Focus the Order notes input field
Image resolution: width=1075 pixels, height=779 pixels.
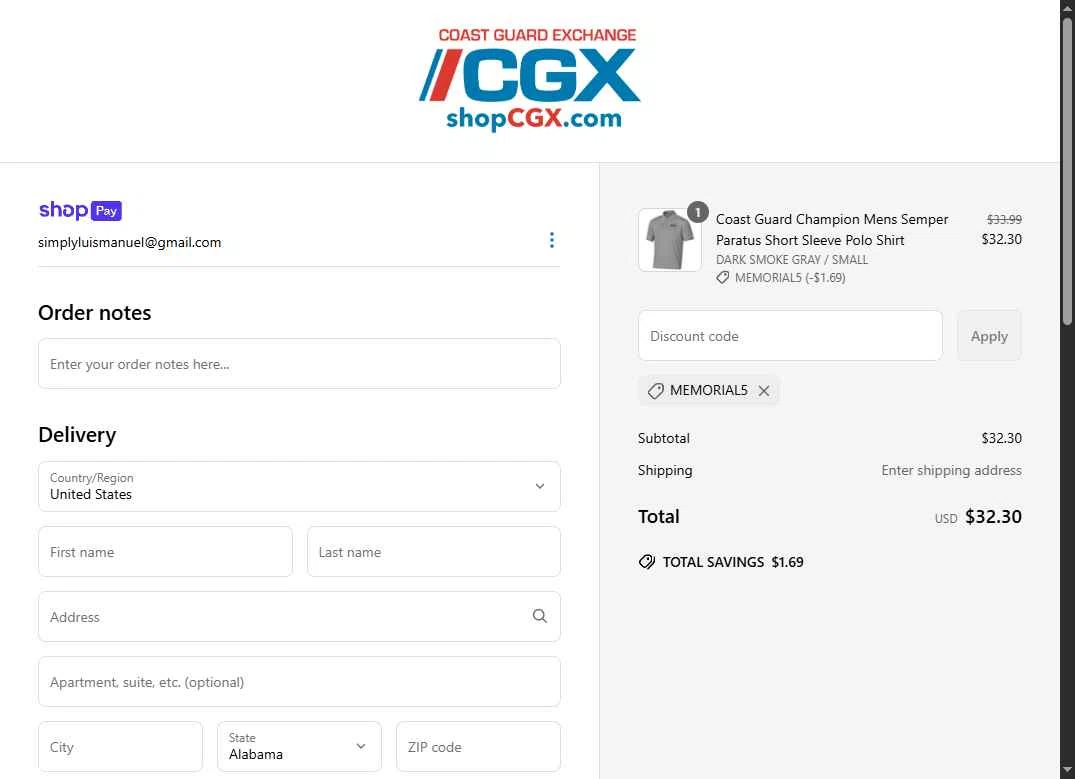click(x=299, y=363)
